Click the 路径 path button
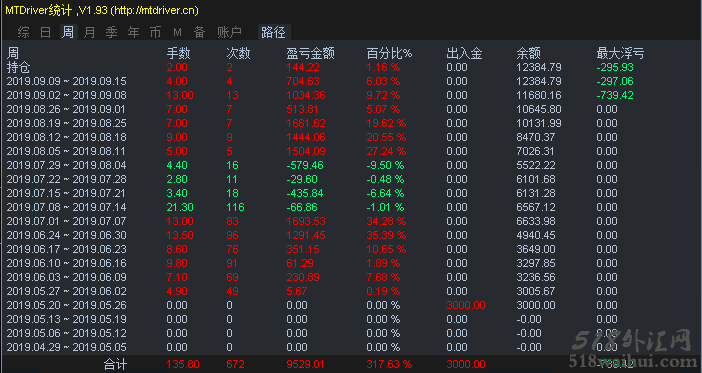Image resolution: width=702 pixels, height=373 pixels. [274, 32]
